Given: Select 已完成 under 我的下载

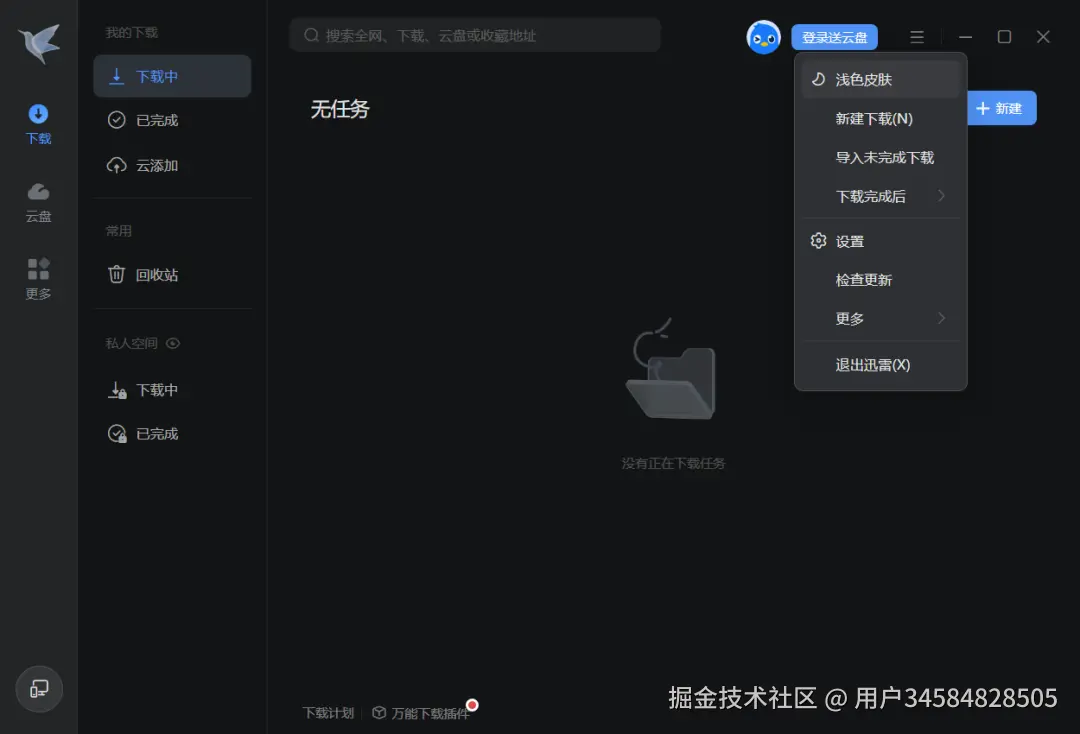Looking at the screenshot, I should (x=172, y=120).
